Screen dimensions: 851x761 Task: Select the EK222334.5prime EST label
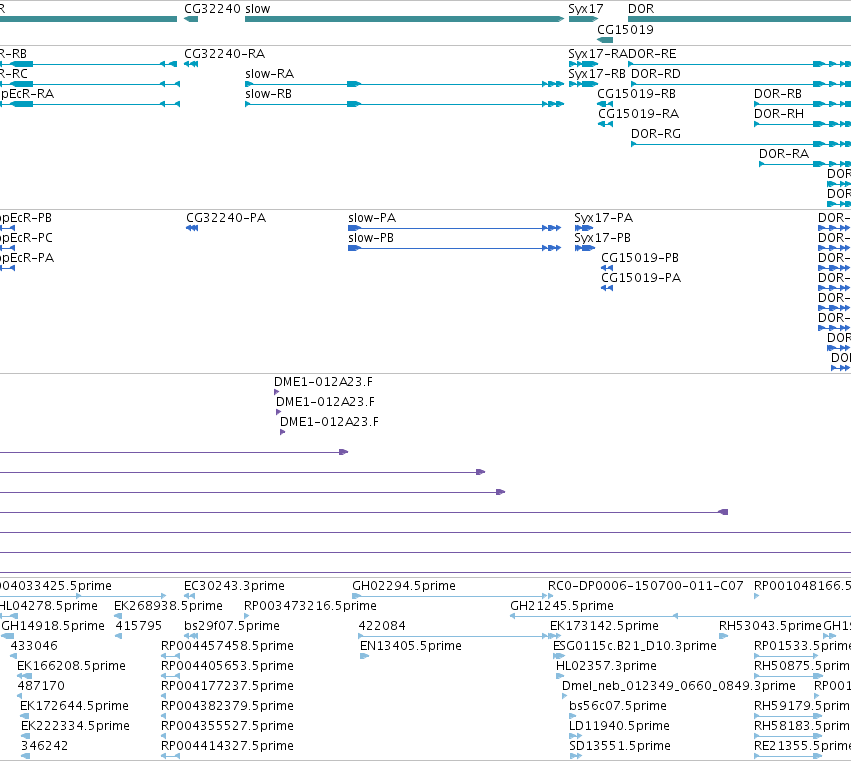pyautogui.click(x=75, y=727)
